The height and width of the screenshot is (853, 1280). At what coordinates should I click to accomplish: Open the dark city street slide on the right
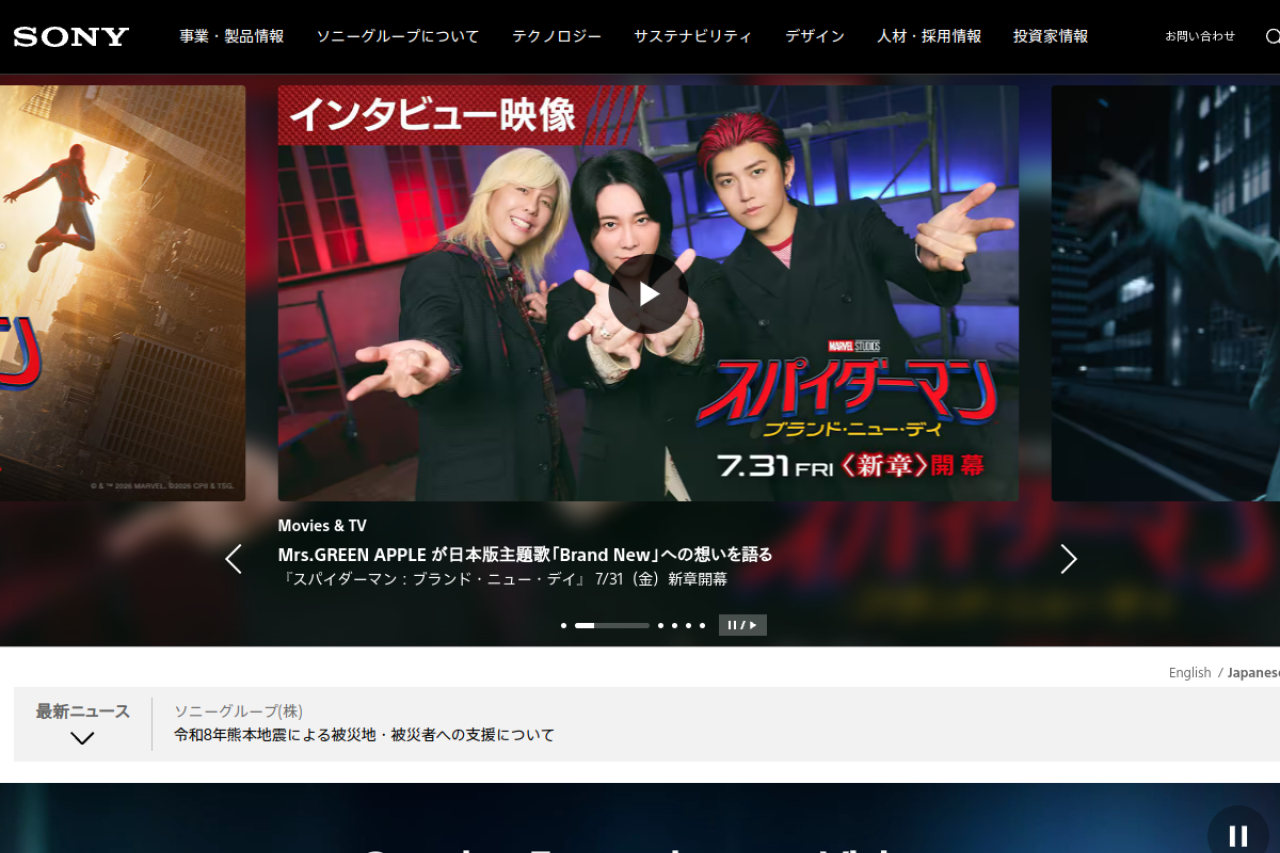pos(1165,293)
